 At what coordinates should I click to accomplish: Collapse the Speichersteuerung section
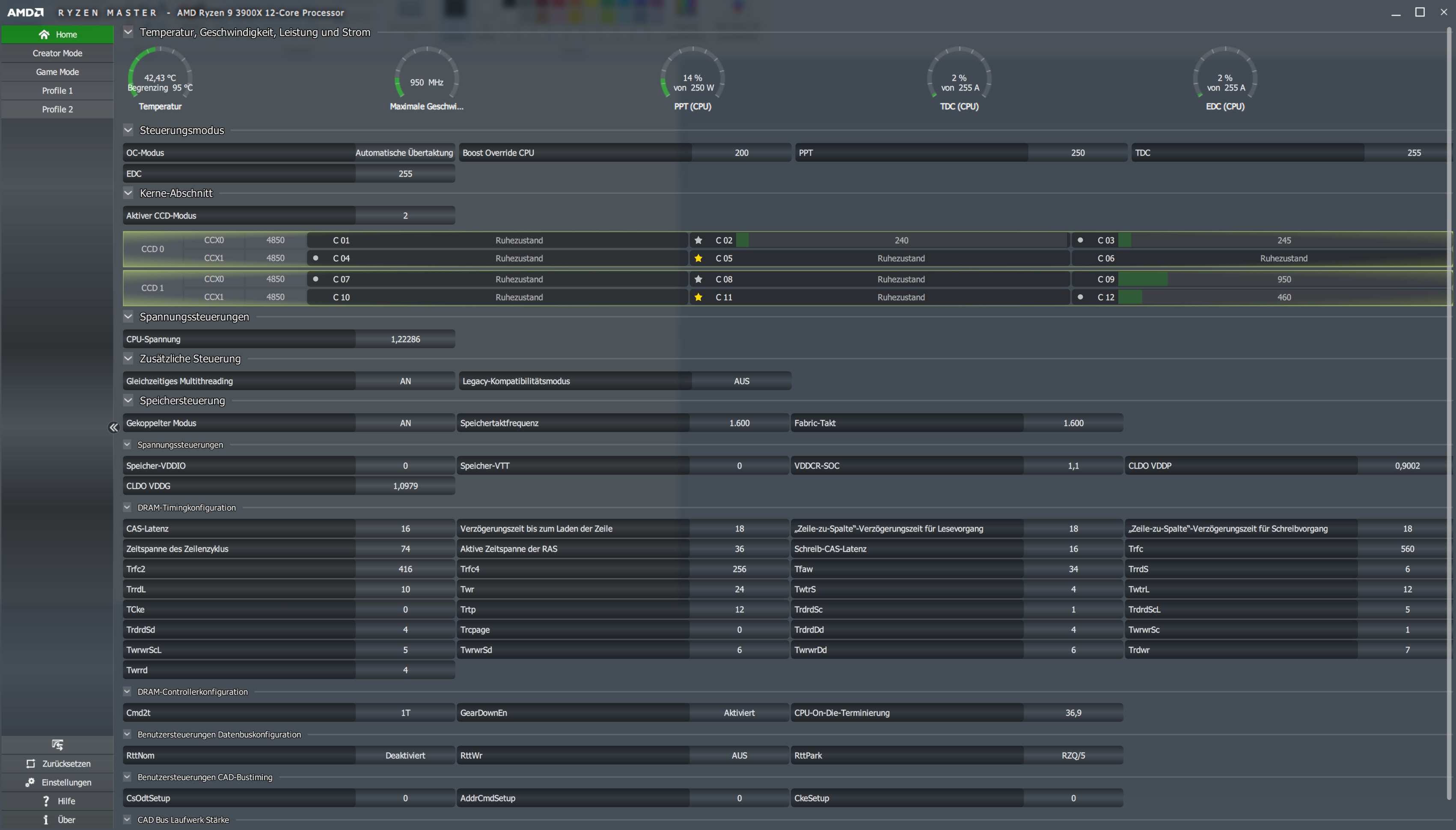coord(128,400)
